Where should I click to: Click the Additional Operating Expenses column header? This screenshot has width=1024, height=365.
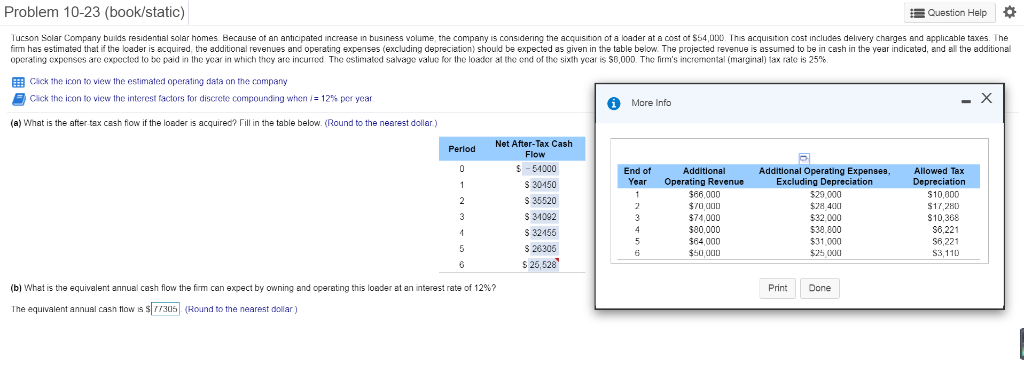click(x=824, y=176)
